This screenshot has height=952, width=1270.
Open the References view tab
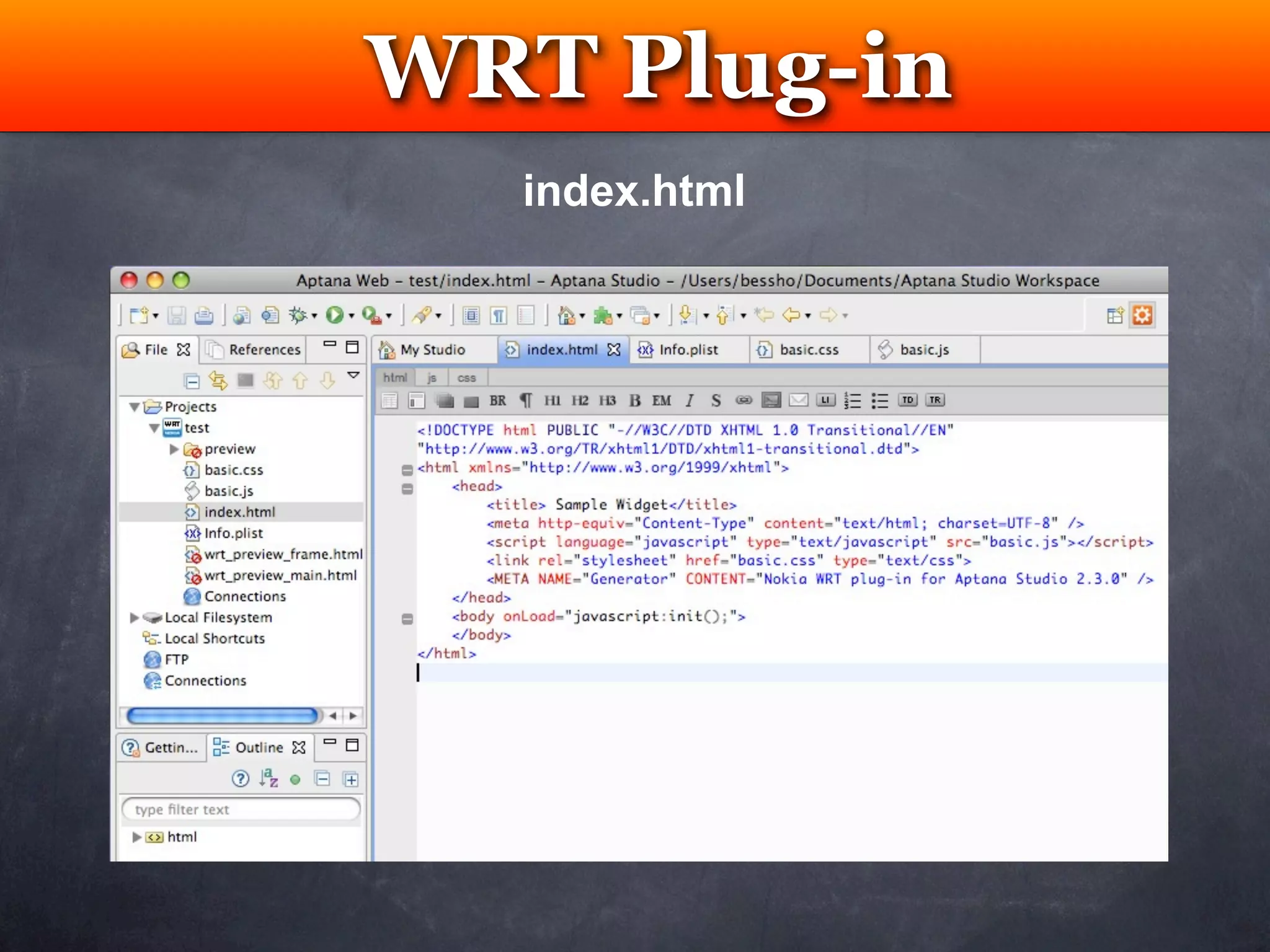tap(254, 350)
